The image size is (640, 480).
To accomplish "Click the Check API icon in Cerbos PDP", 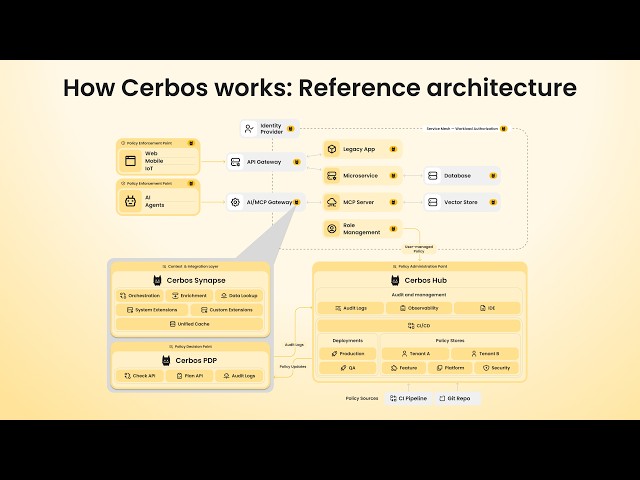I will (127, 376).
